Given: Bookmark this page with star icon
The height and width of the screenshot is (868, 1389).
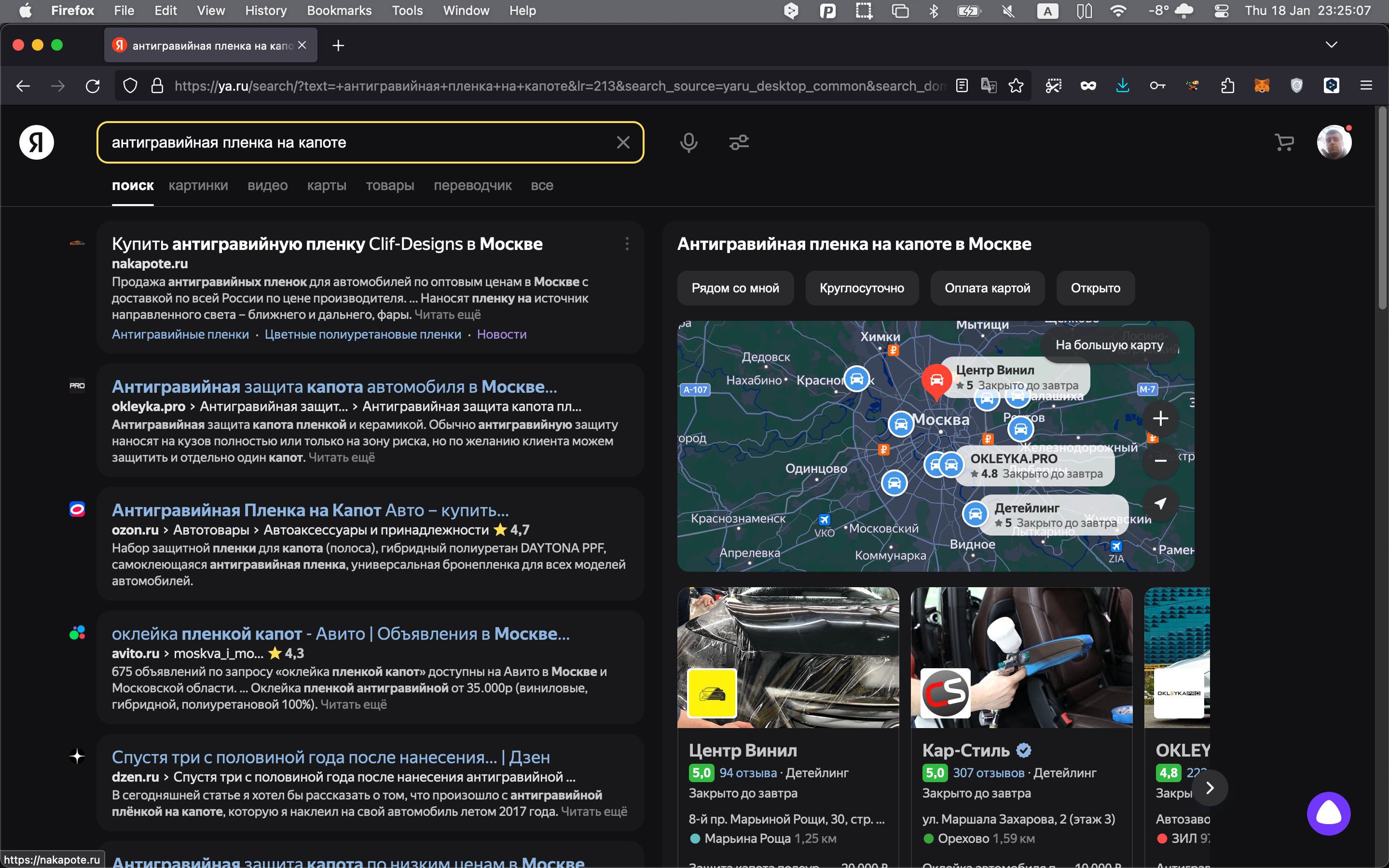Looking at the screenshot, I should (x=1016, y=86).
